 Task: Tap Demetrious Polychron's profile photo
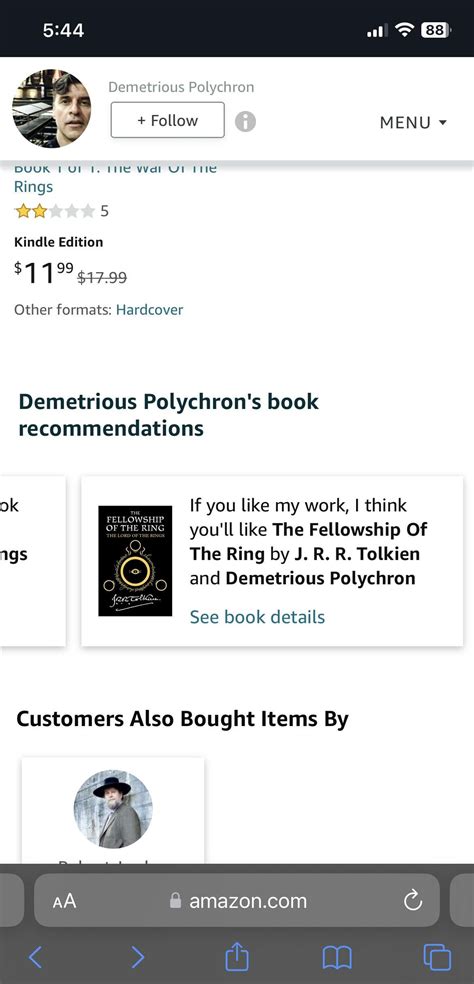pyautogui.click(x=51, y=109)
